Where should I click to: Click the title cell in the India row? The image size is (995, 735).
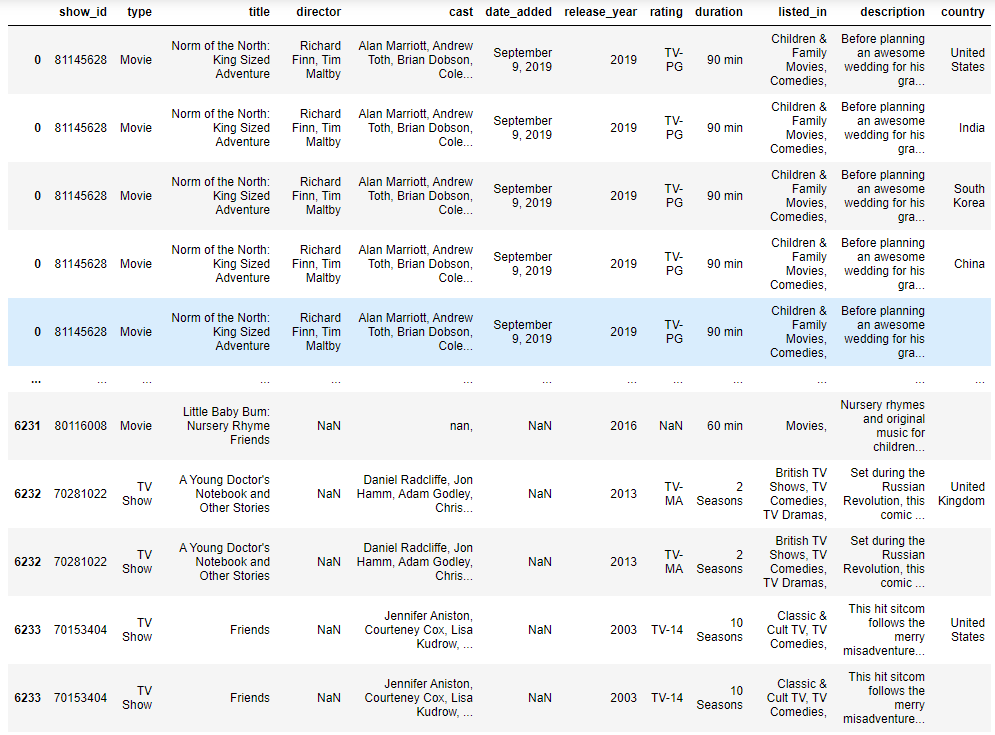pyautogui.click(x=220, y=128)
